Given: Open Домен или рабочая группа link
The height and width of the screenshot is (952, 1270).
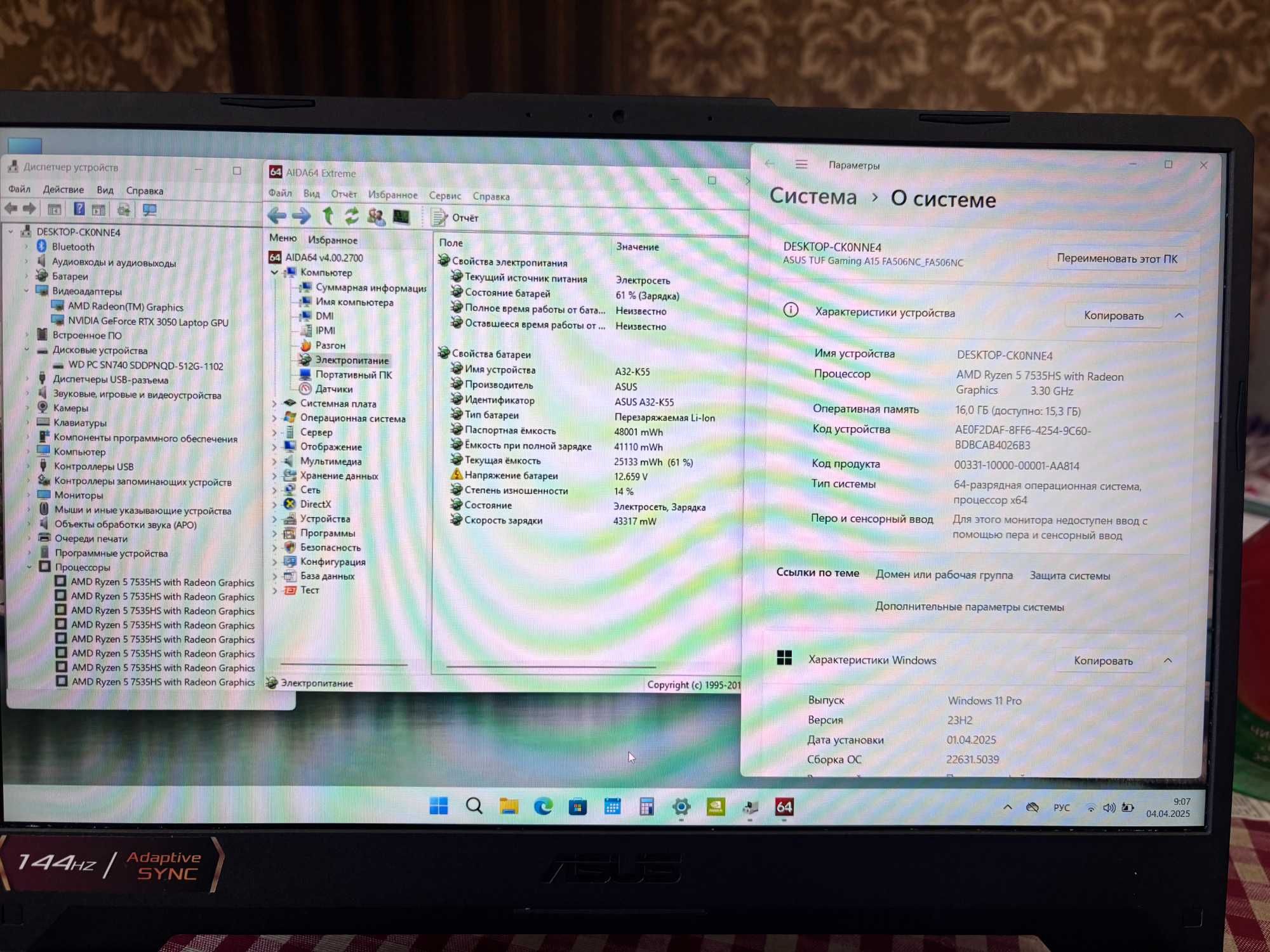Looking at the screenshot, I should pyautogui.click(x=944, y=574).
